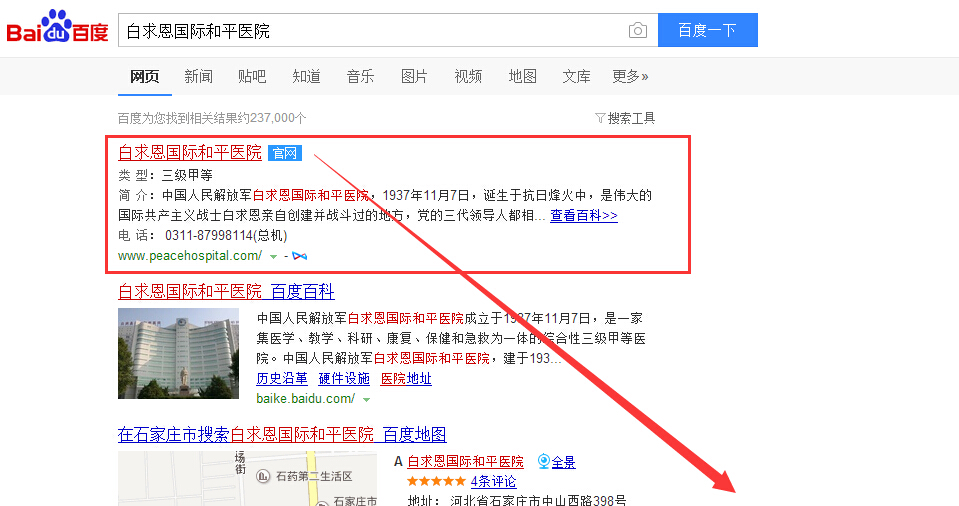Click the 查看百科>> link
The image size is (959, 506).
583,215
